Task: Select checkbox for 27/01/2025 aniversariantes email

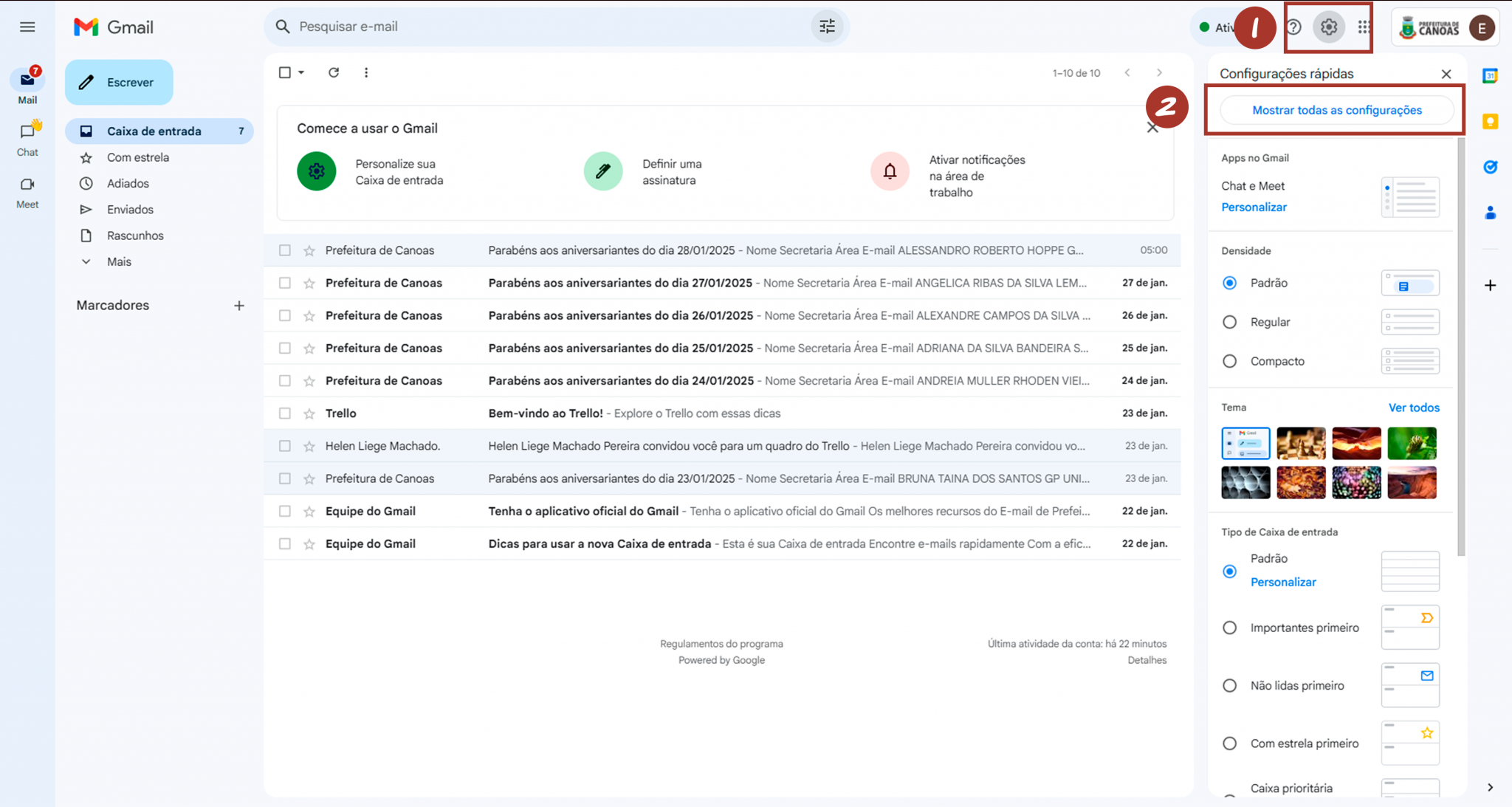Action: pyautogui.click(x=285, y=283)
